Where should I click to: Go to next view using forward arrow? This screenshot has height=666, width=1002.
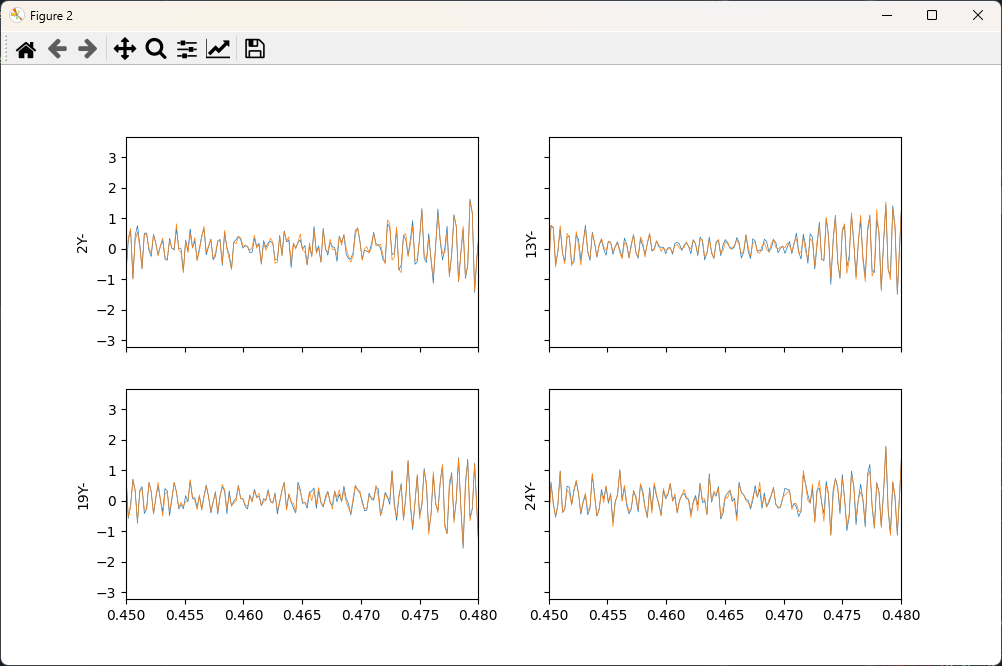coord(87,48)
